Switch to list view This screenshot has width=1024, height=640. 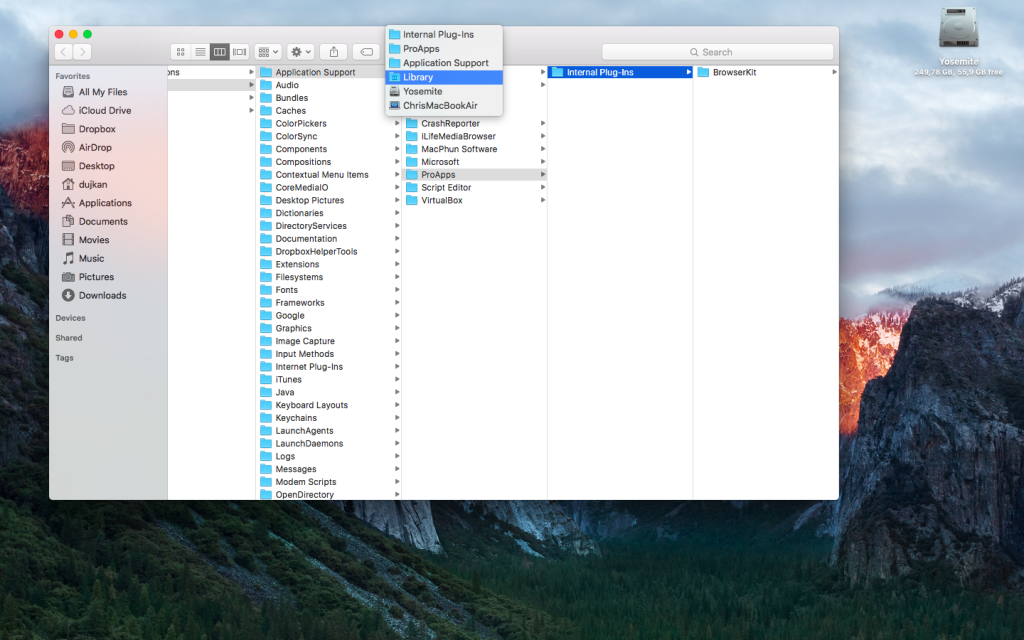pos(200,51)
